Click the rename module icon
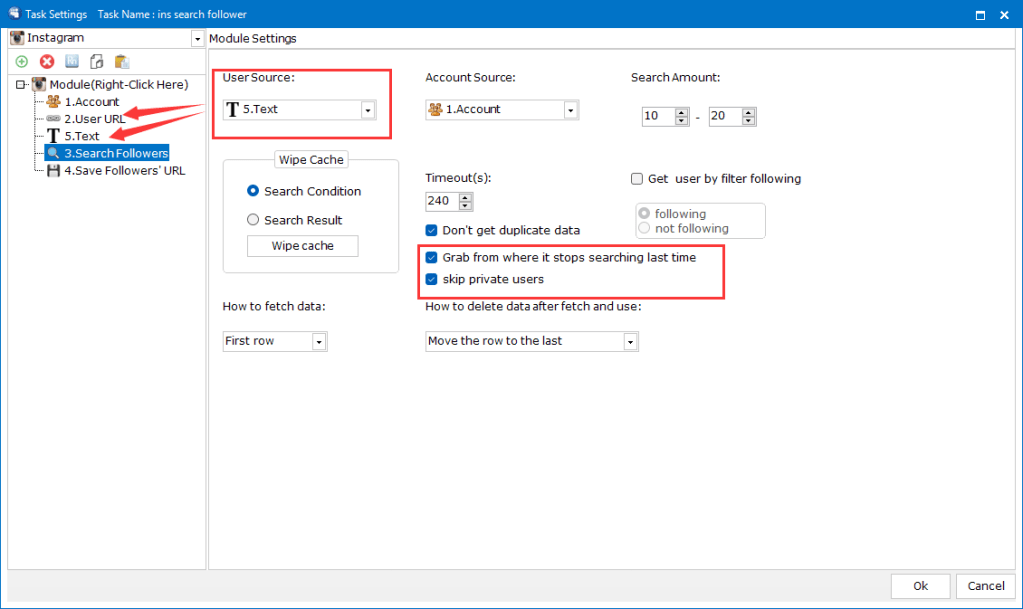This screenshot has width=1023, height=609. pyautogui.click(x=72, y=62)
